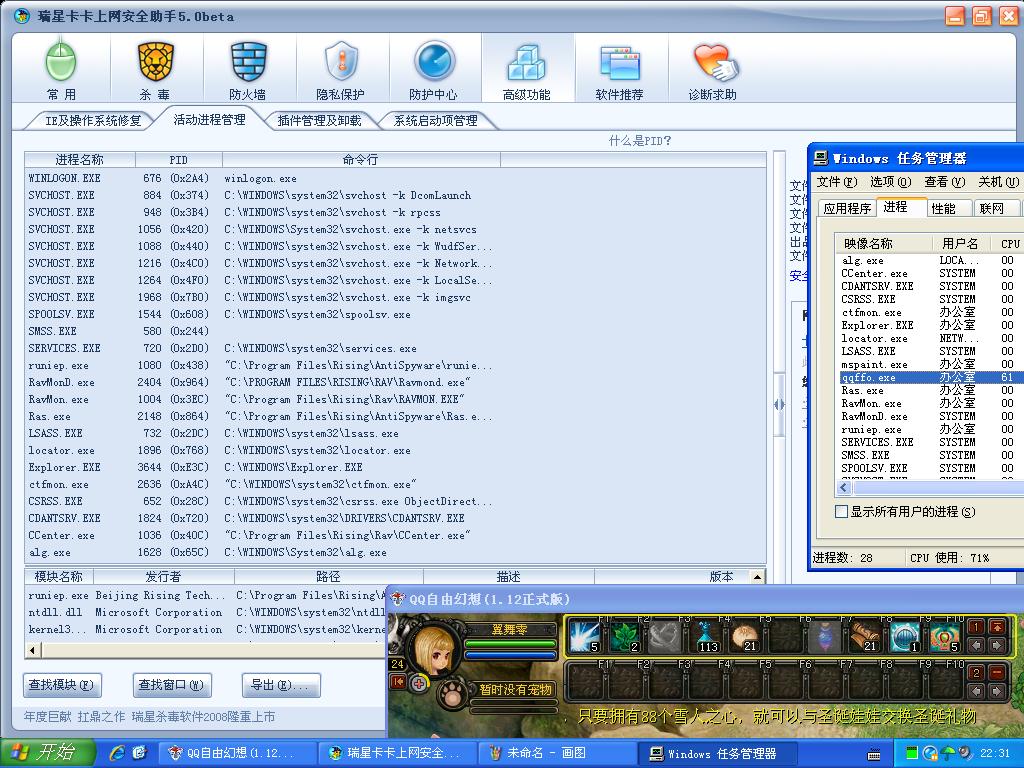Click the first green tray icon
This screenshot has height=768, width=1024.
(x=912, y=754)
